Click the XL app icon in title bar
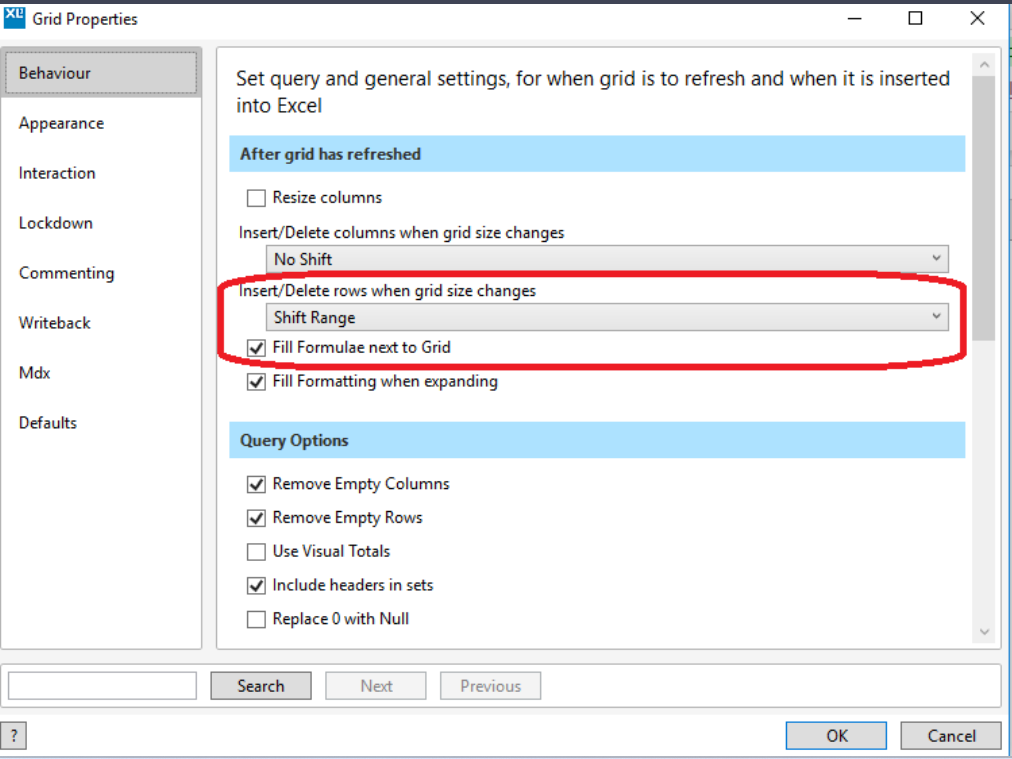The height and width of the screenshot is (759, 1012). pyautogui.click(x=14, y=17)
